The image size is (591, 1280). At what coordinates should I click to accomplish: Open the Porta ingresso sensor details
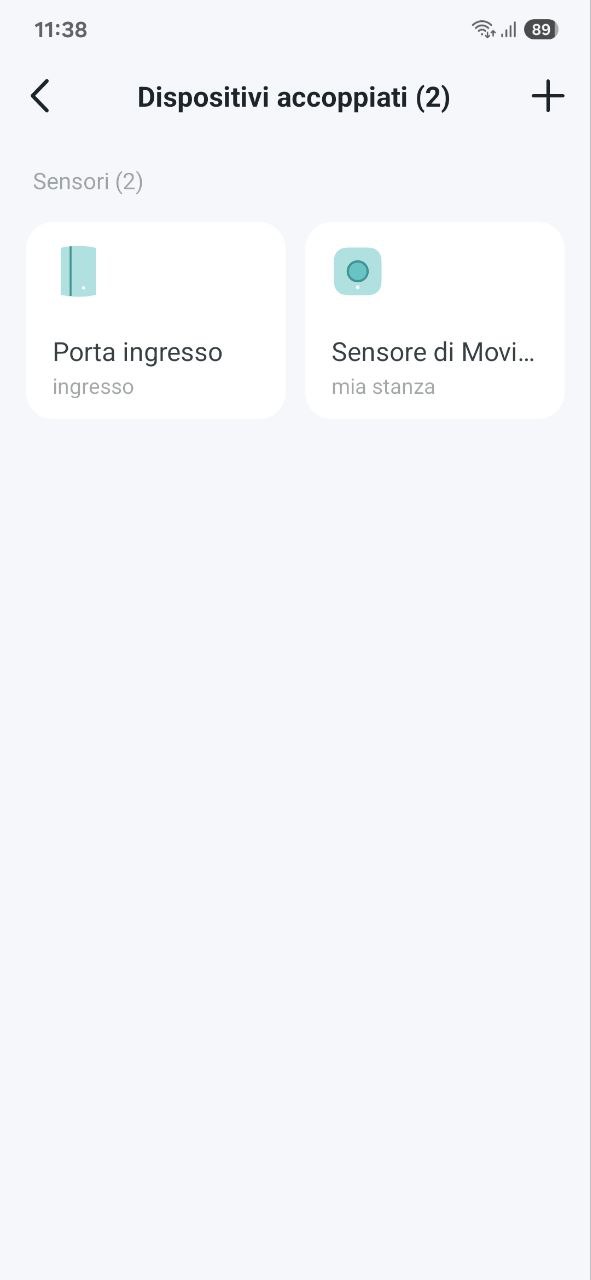tap(155, 320)
